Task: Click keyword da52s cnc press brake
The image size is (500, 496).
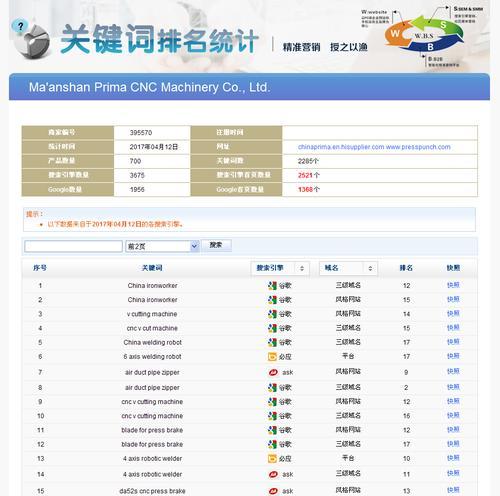Action: click(x=152, y=491)
